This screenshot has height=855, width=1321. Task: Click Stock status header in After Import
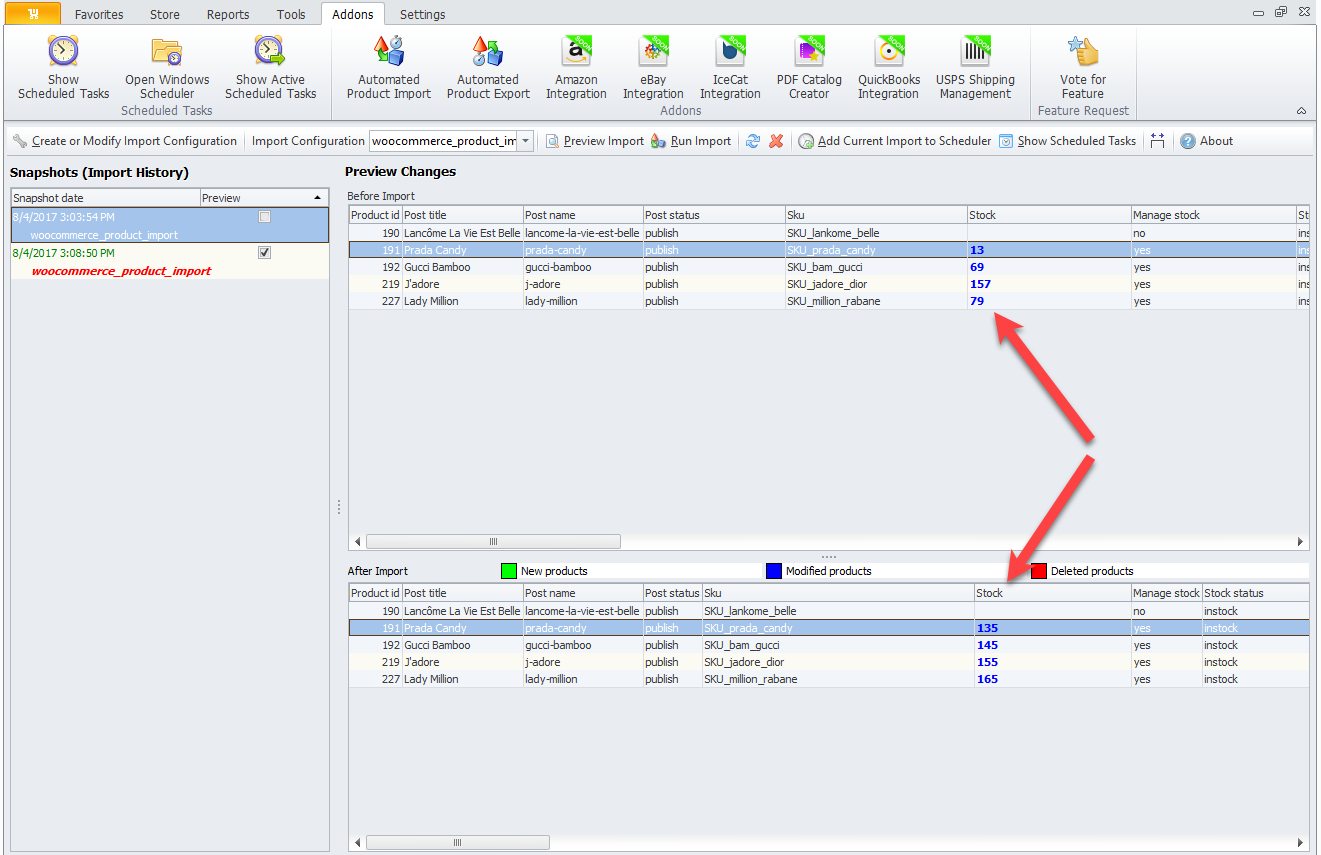(1254, 593)
